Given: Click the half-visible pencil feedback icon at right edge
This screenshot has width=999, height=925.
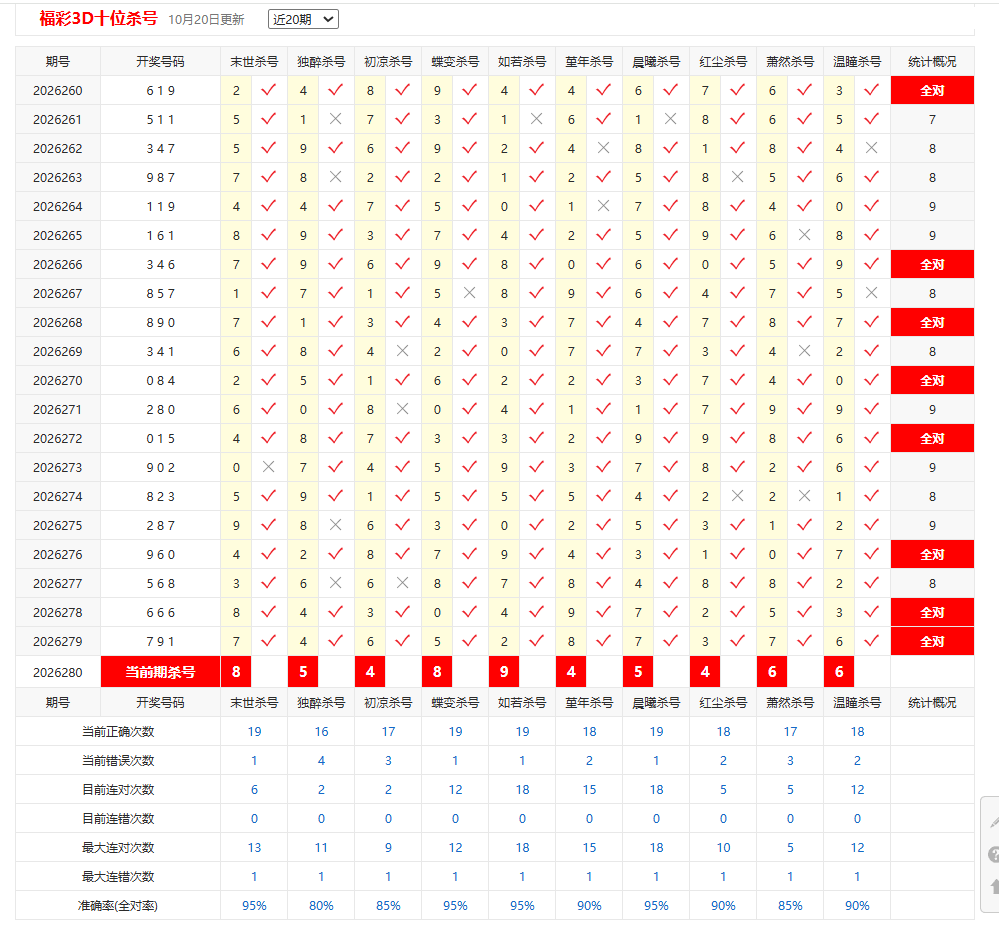Looking at the screenshot, I should [993, 823].
